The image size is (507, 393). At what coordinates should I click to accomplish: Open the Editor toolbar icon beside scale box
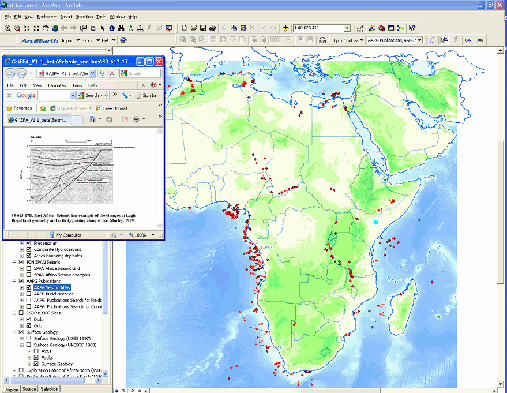point(360,29)
